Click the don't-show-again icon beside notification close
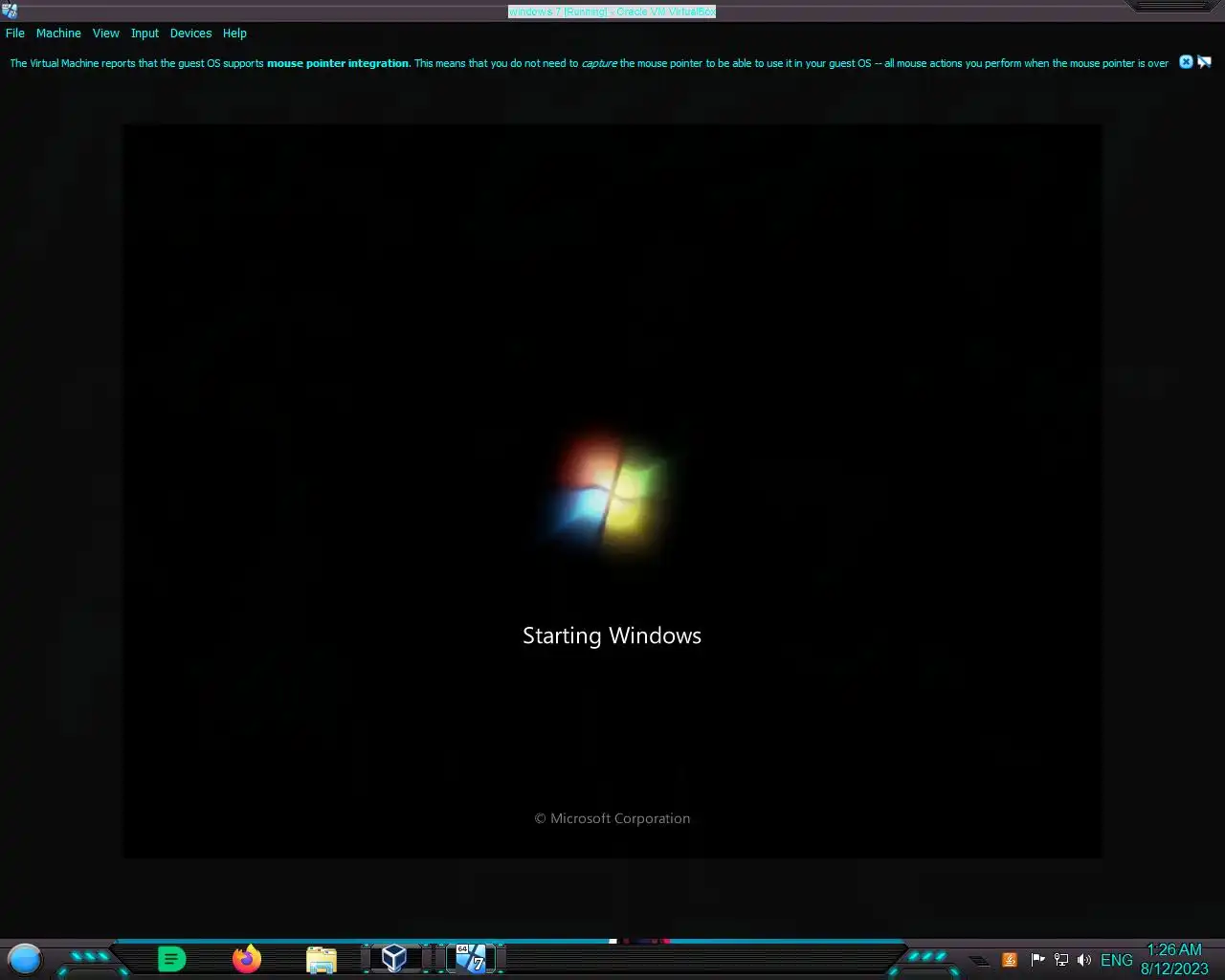Screen dimensions: 1225x980 tap(1204, 62)
